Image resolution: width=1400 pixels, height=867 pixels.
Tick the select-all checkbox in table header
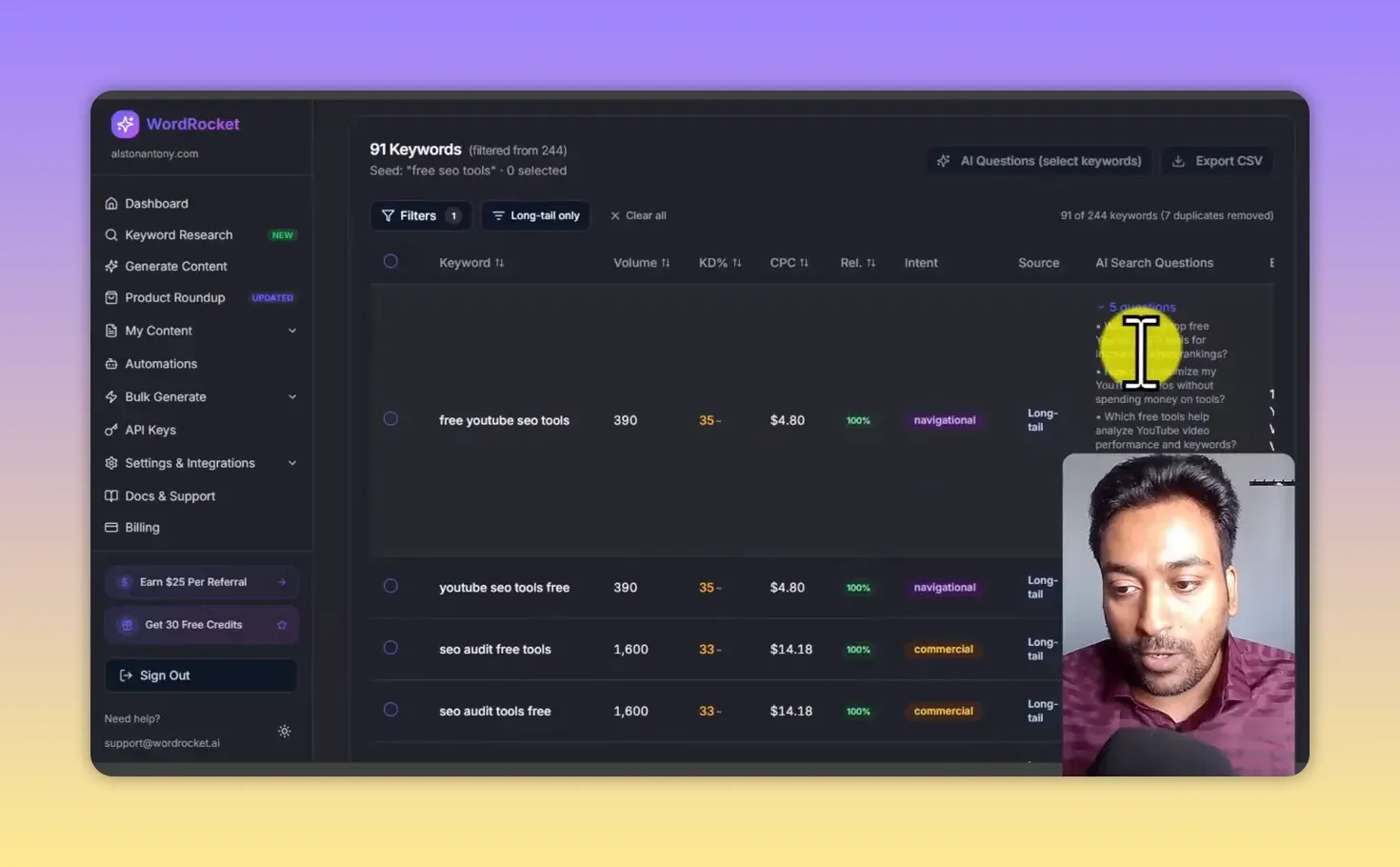coord(390,261)
